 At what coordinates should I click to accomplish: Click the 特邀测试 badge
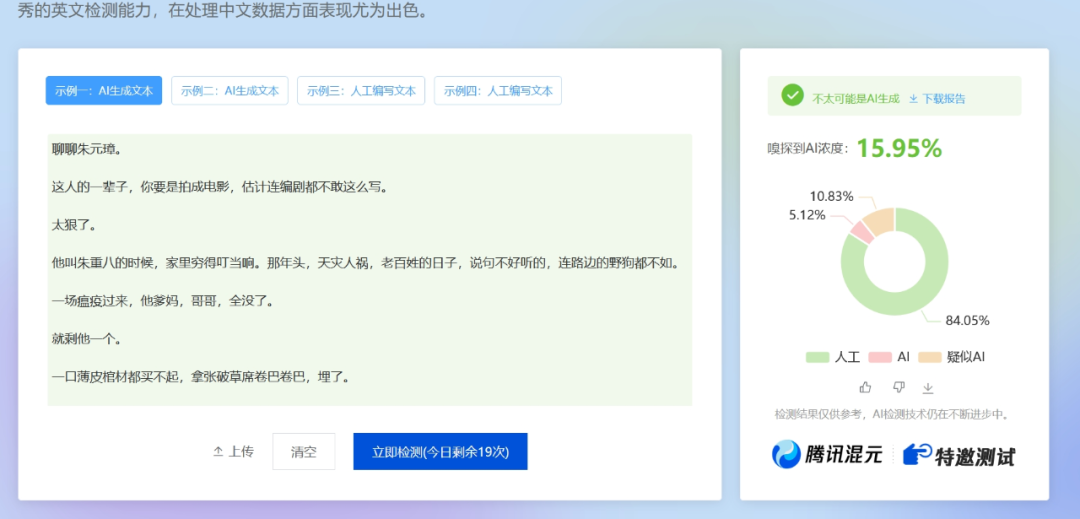coord(959,455)
